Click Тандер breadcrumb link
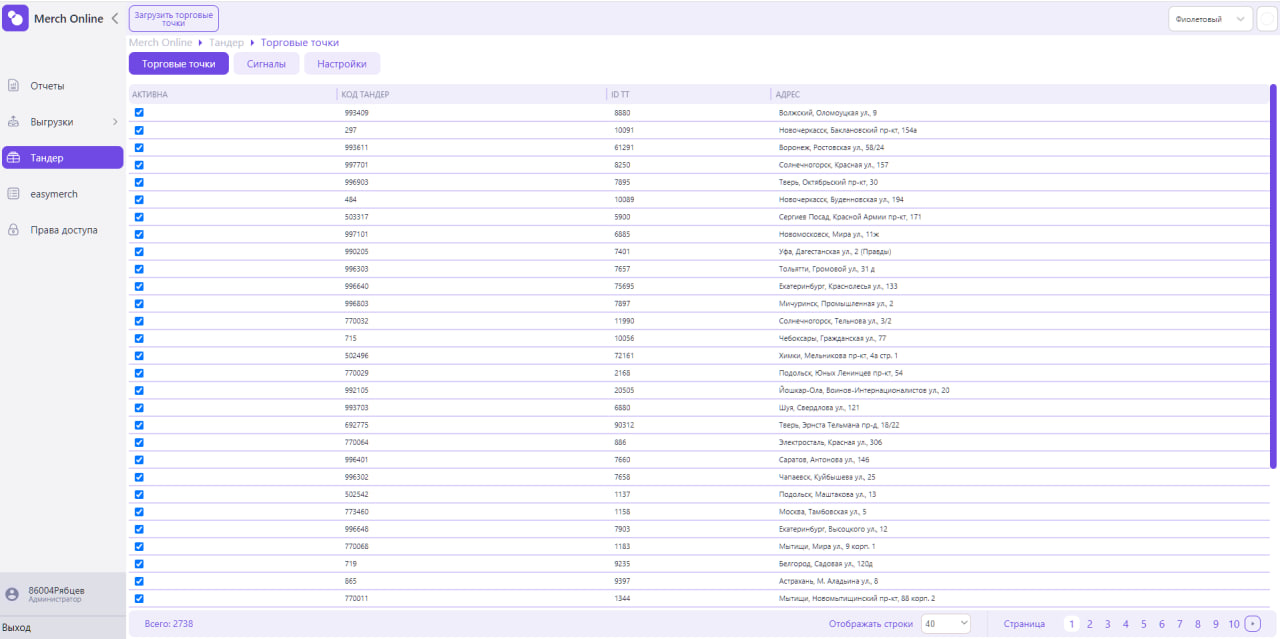The image size is (1280, 639). point(226,43)
